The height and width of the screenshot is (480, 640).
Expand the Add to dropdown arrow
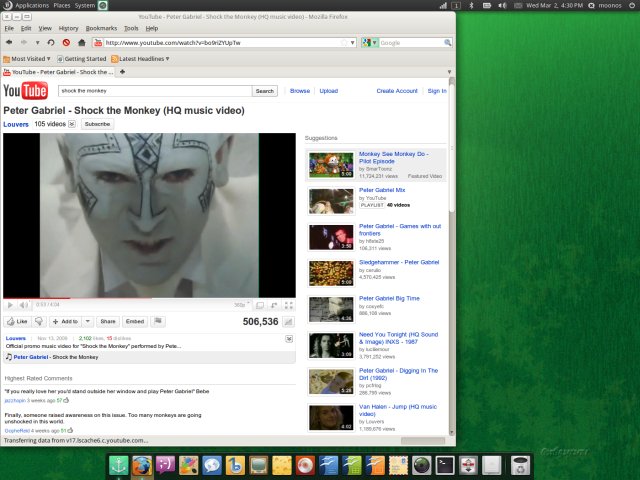point(87,322)
